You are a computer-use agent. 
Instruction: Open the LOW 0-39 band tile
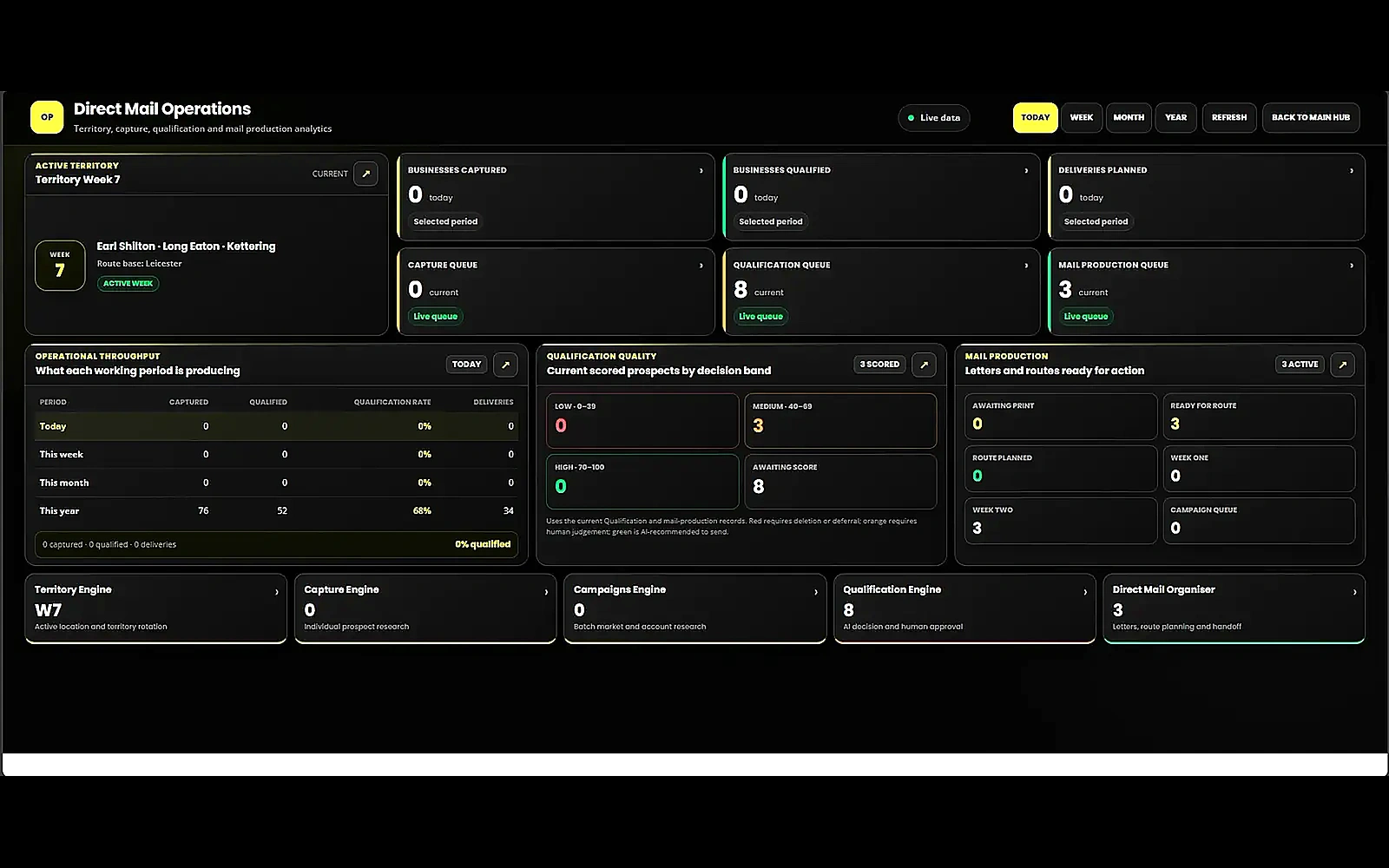tap(642, 421)
